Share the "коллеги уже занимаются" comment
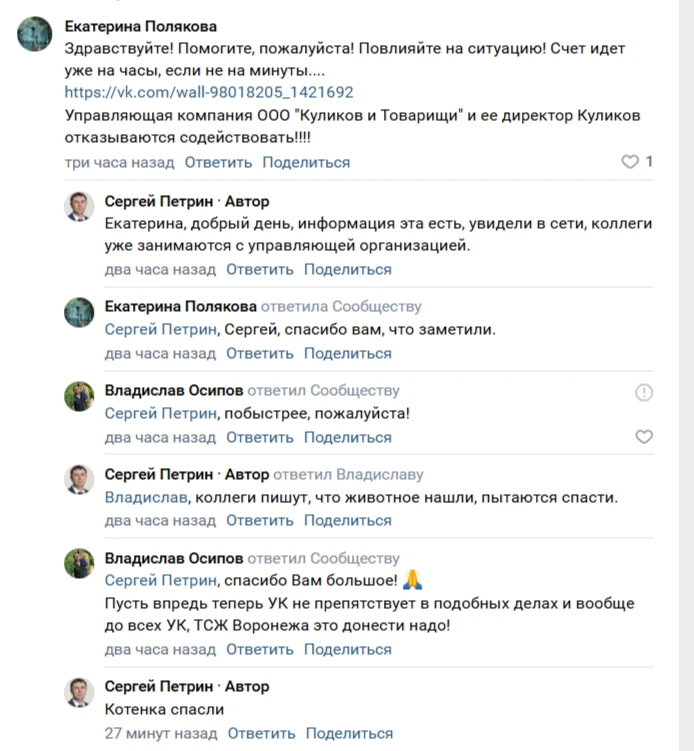Image resolution: width=694 pixels, height=751 pixels. [348, 269]
